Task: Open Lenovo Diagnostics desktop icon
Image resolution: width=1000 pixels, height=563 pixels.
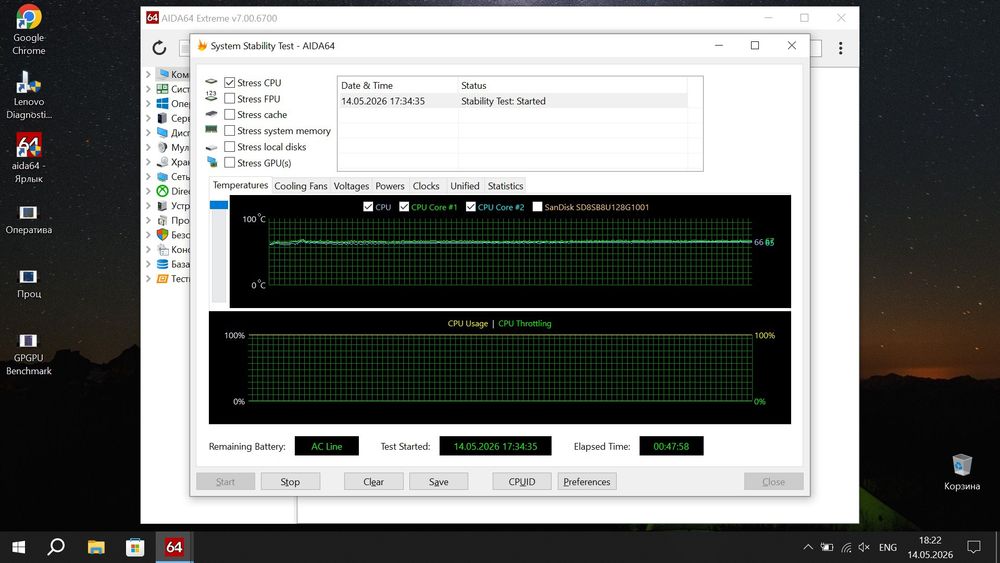Action: coord(29,95)
